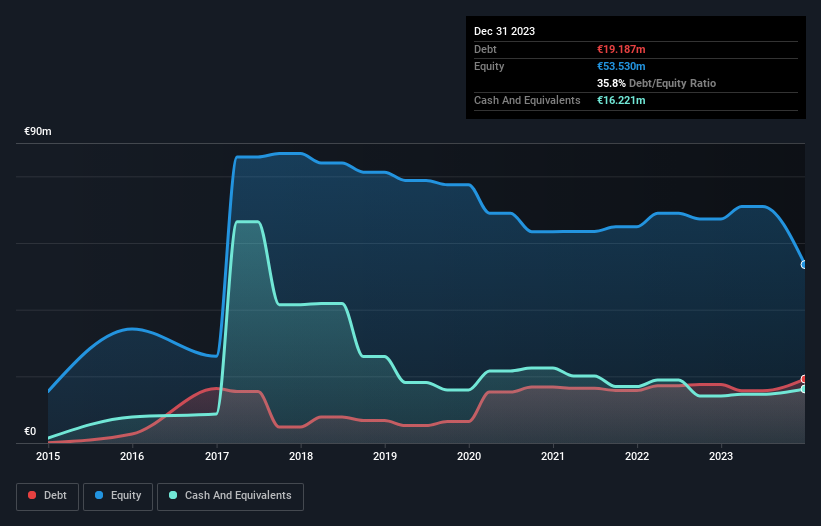Click the €0 y-axis label
The height and width of the screenshot is (526, 821).
click(30, 431)
